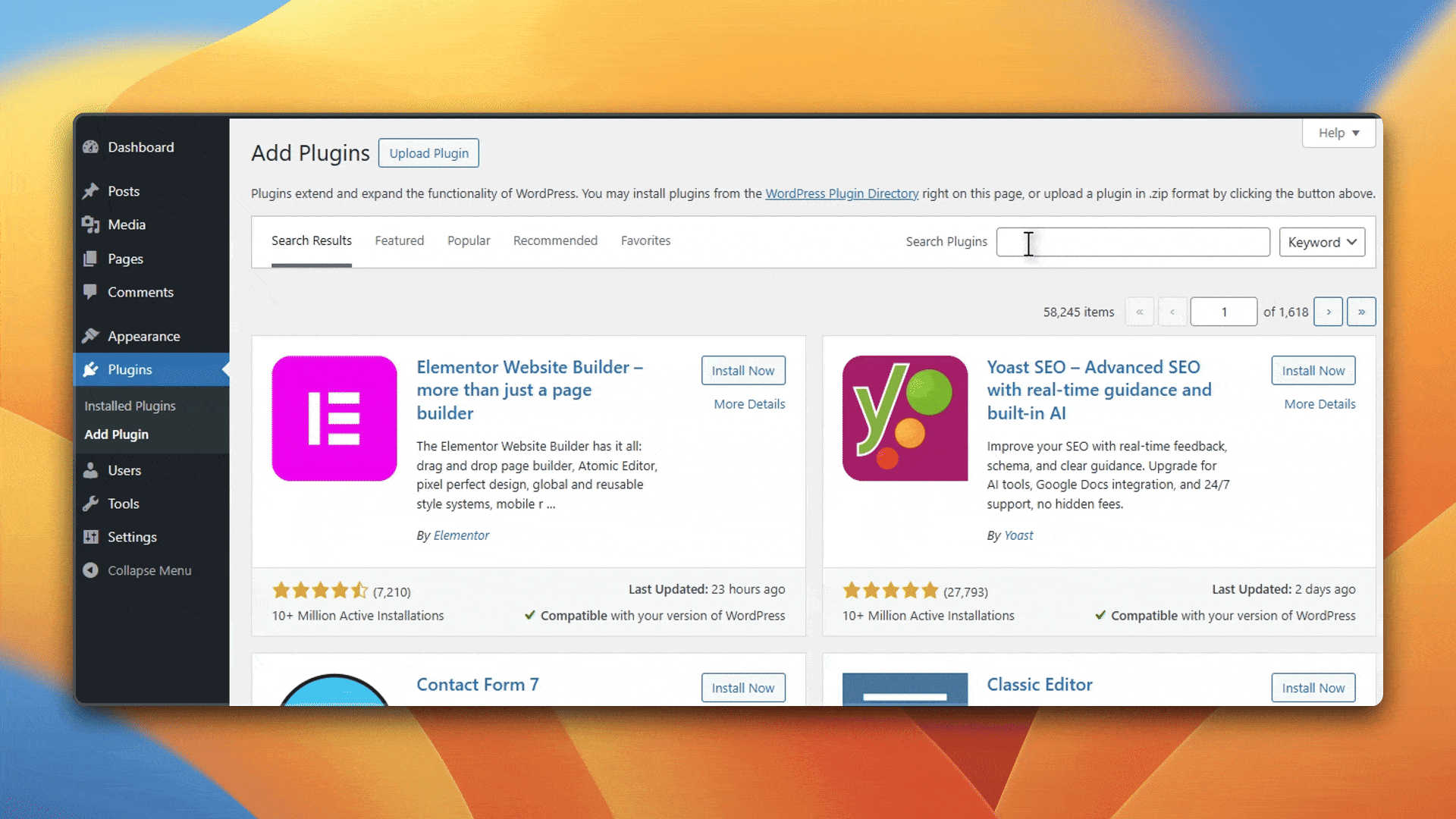Open the Tools wrench icon

[91, 504]
